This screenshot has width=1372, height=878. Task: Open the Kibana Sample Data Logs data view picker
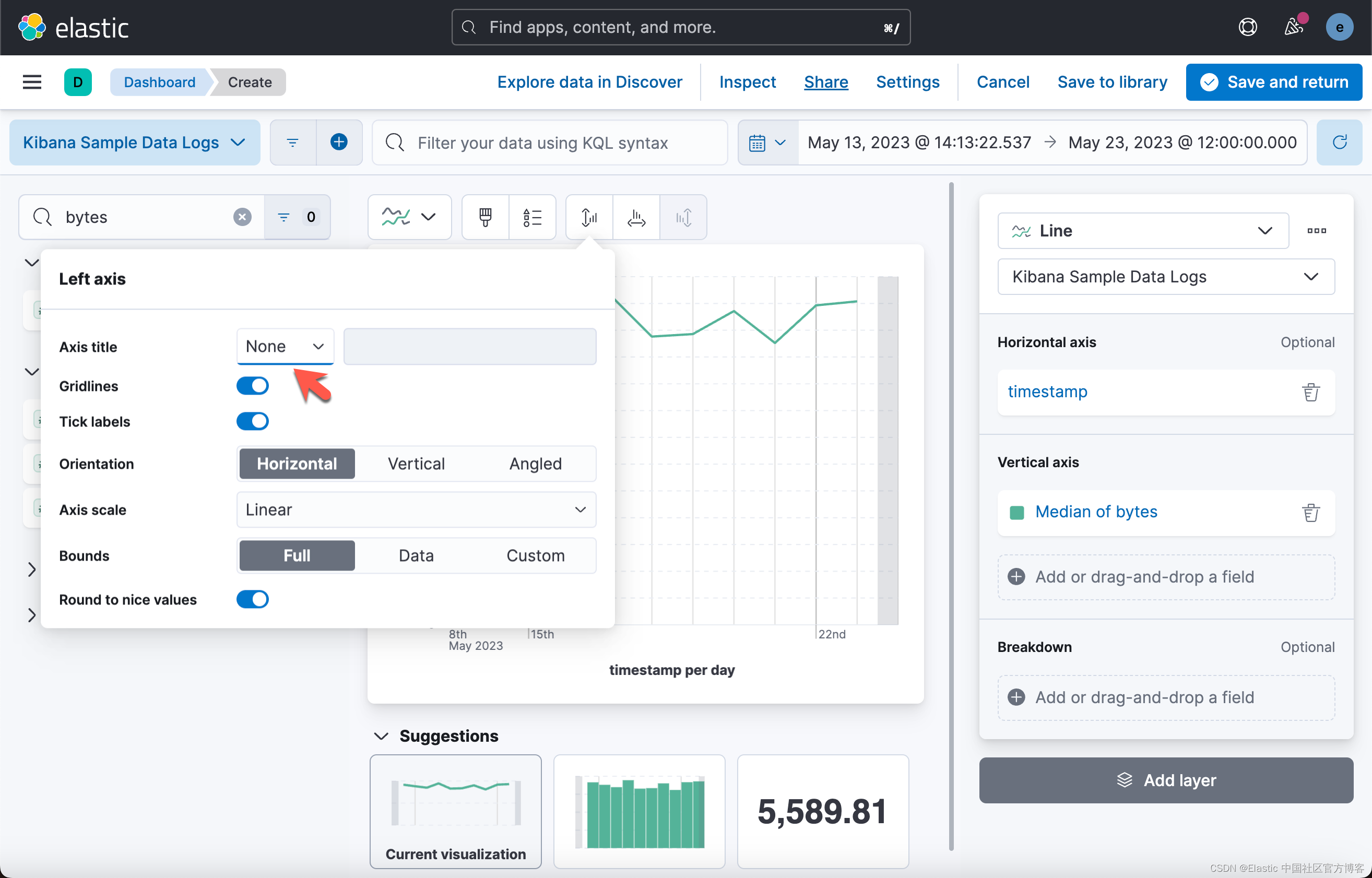coord(135,143)
